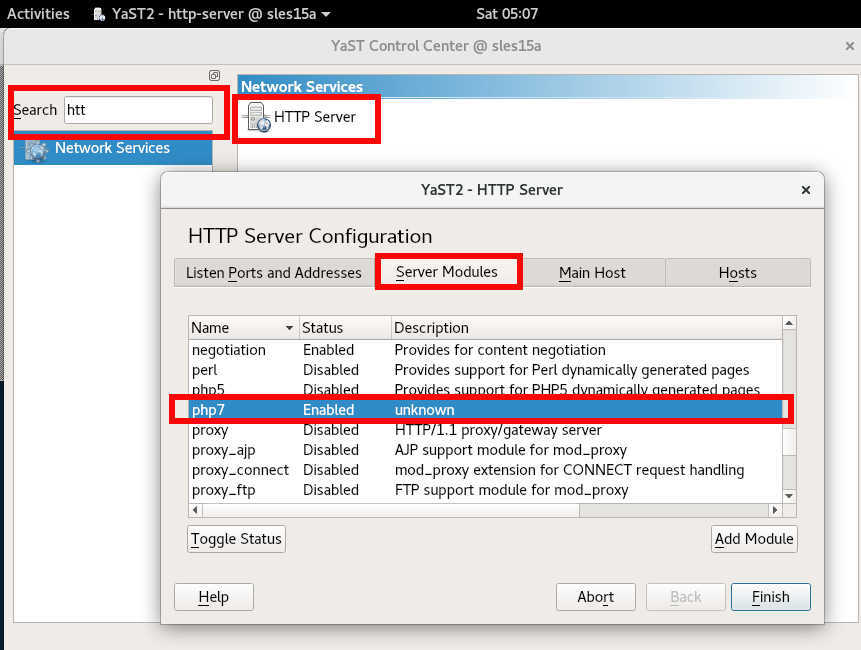Click the HTTP Server label in Control Center
This screenshot has height=650, width=861.
[x=315, y=117]
